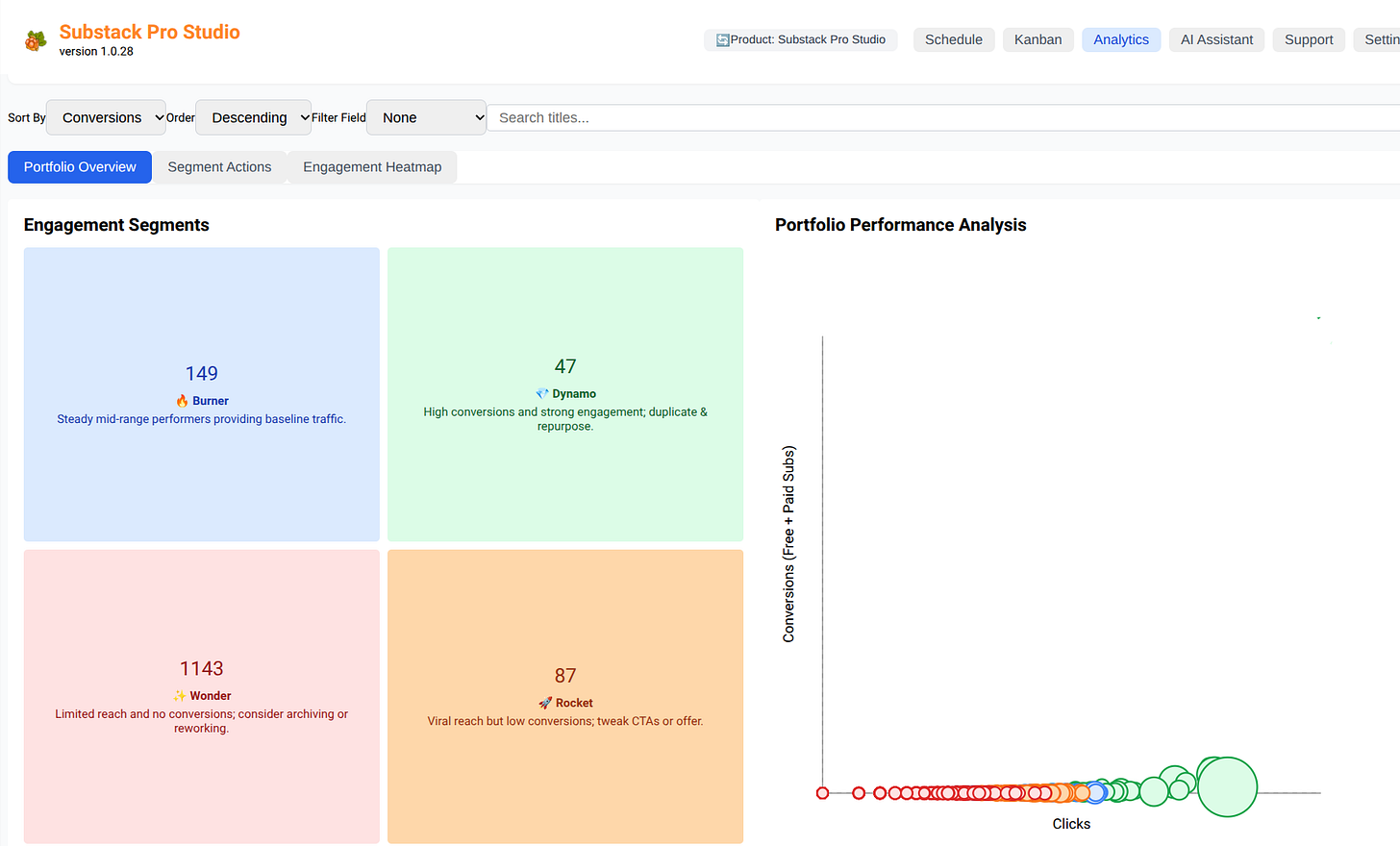This screenshot has width=1400, height=846.
Task: Click the Wonder count 1143
Action: (202, 668)
